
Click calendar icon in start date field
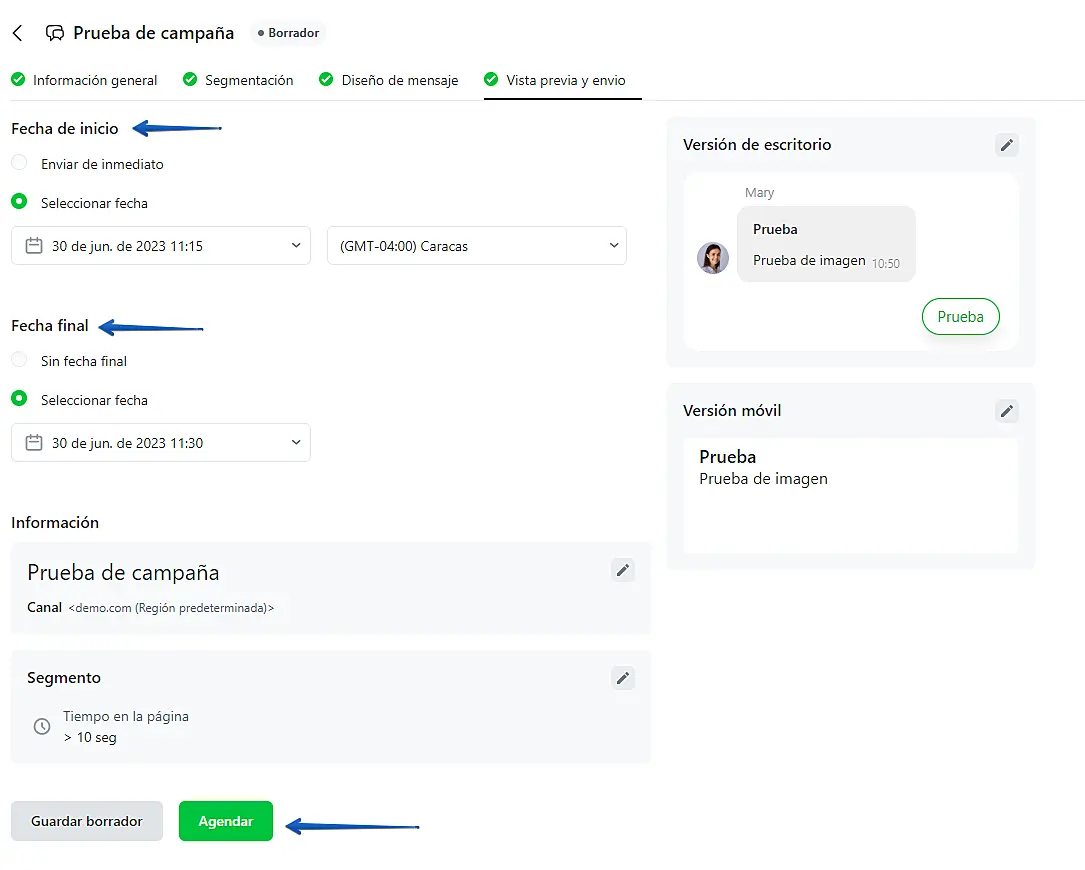click(34, 246)
